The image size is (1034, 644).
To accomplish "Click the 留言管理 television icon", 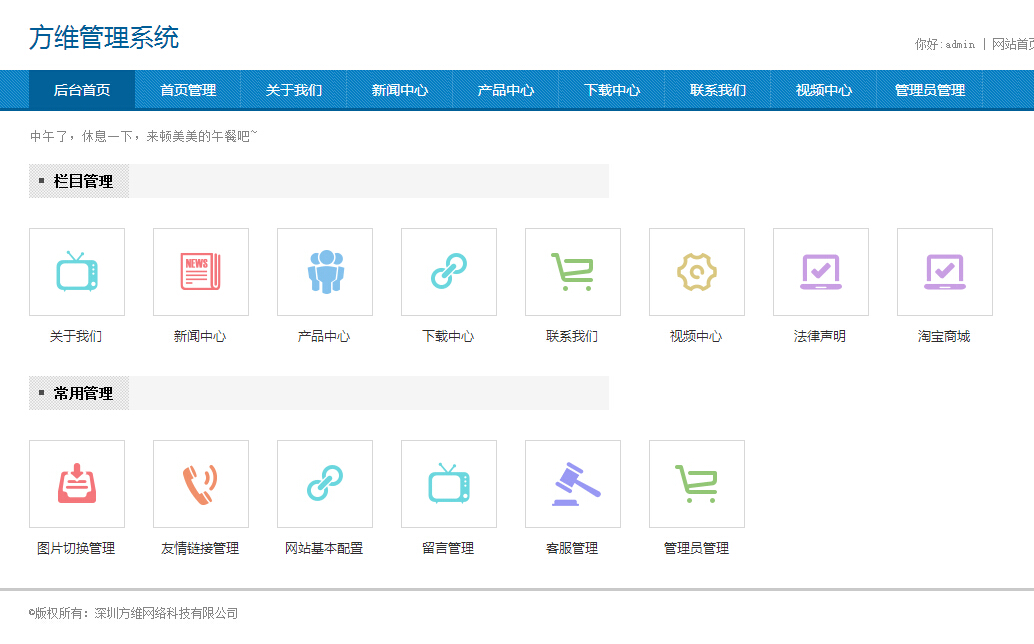I will [x=448, y=483].
